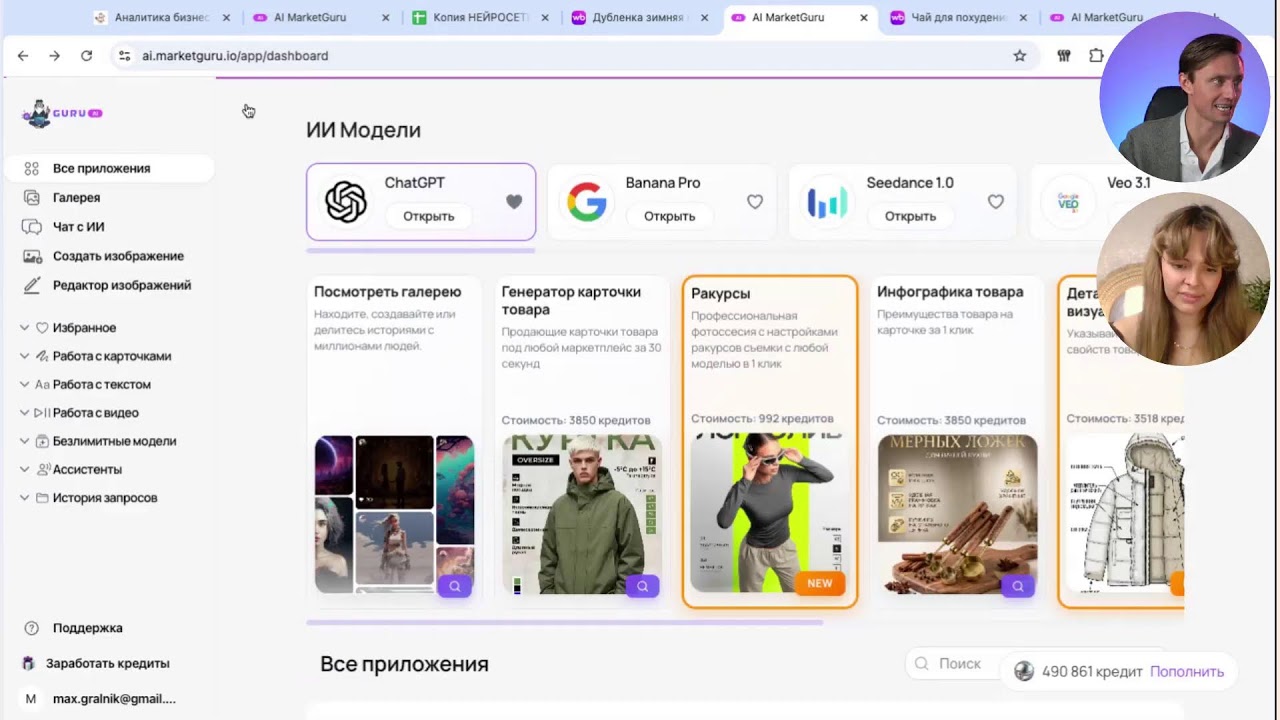Click the Veo 3.1 logo icon
Image resolution: width=1280 pixels, height=720 pixels.
(x=1068, y=202)
